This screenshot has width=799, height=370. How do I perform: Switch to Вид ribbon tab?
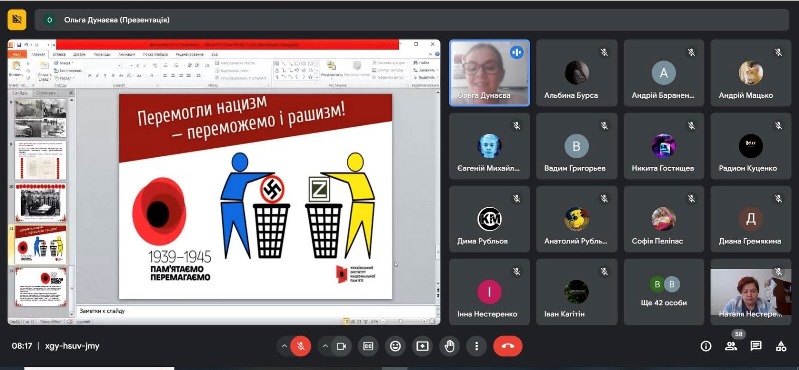[x=215, y=54]
